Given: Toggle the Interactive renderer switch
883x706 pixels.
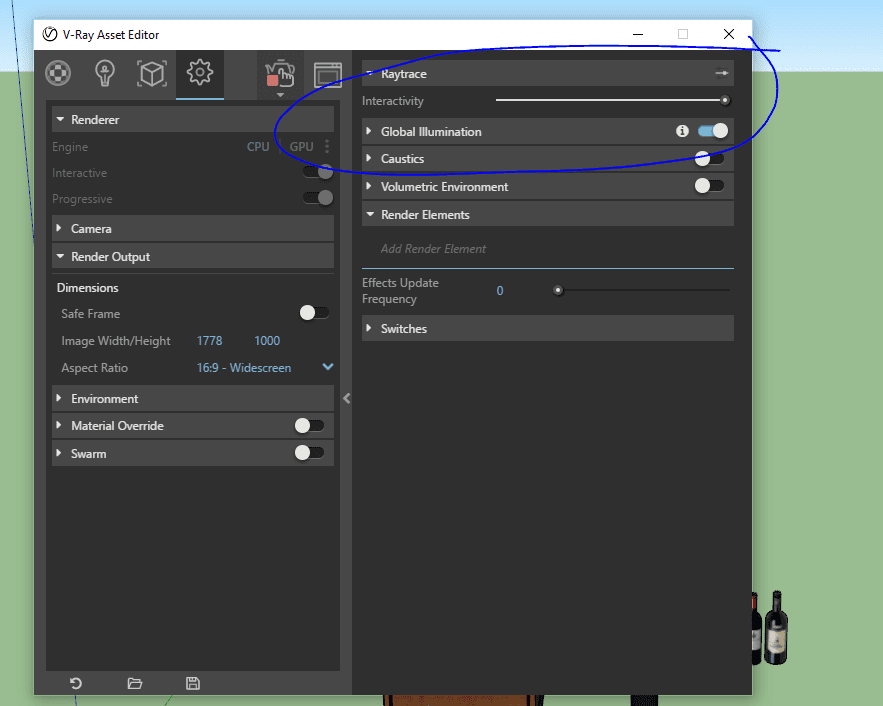Looking at the screenshot, I should pos(318,172).
